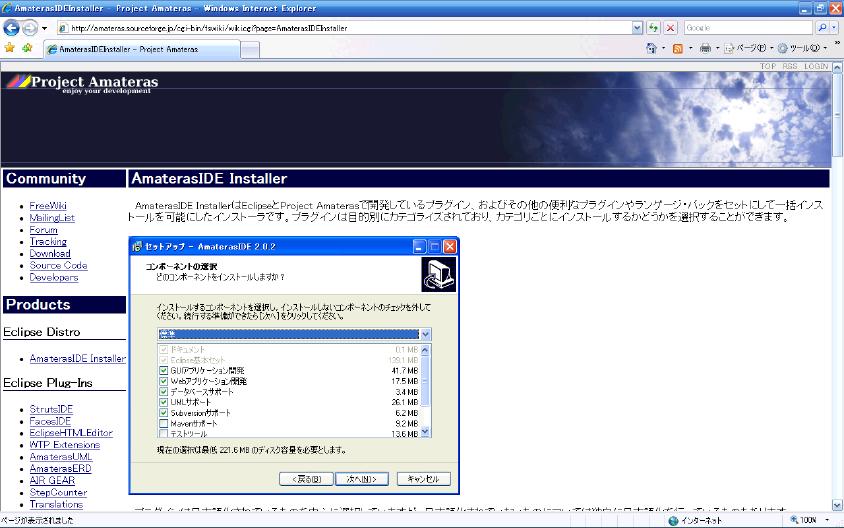Open the search provider options arrow
Image resolution: width=844 pixels, height=528 pixels.
pyautogui.click(x=834, y=27)
